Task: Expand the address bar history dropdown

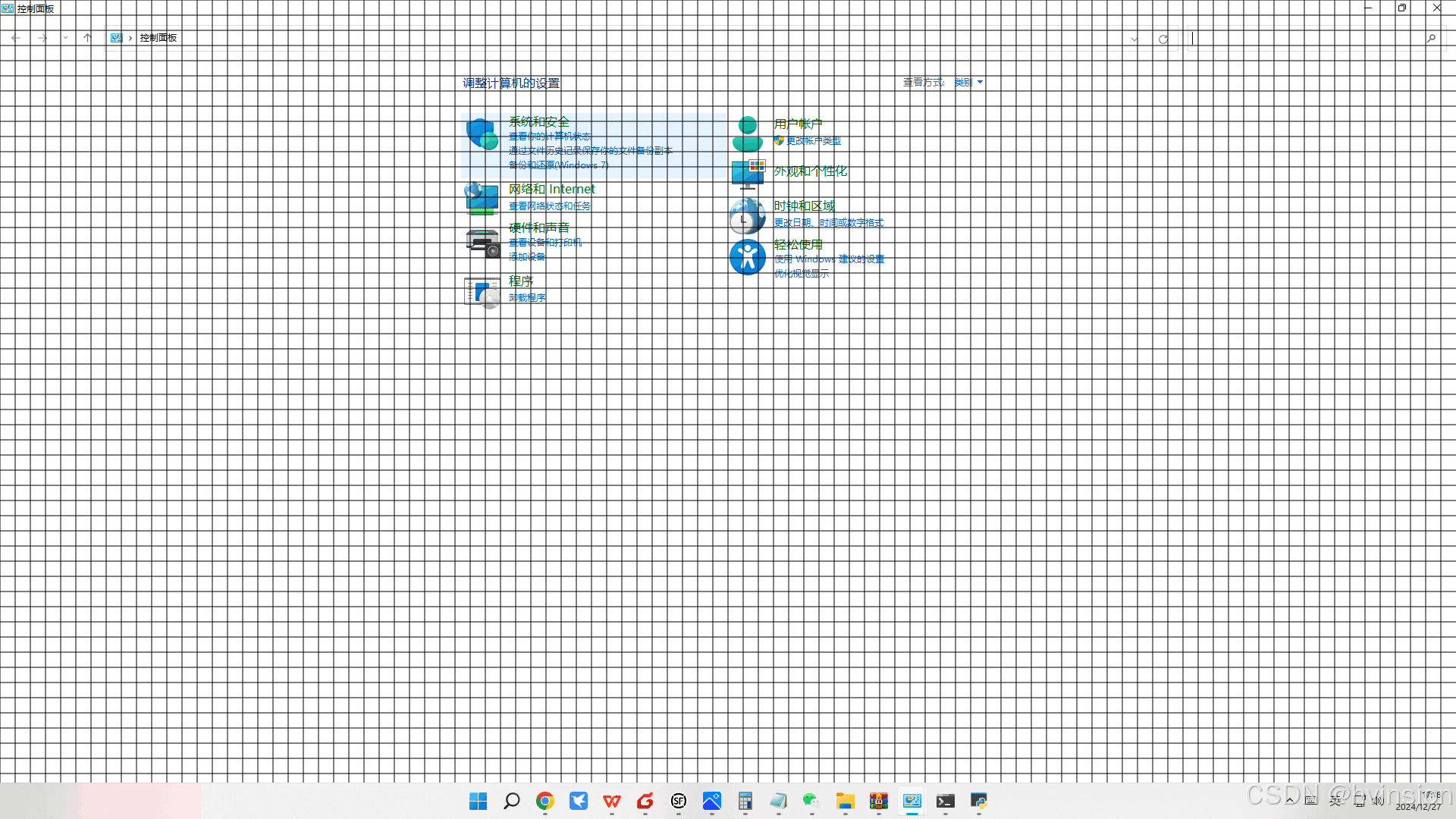Action: pos(1134,39)
